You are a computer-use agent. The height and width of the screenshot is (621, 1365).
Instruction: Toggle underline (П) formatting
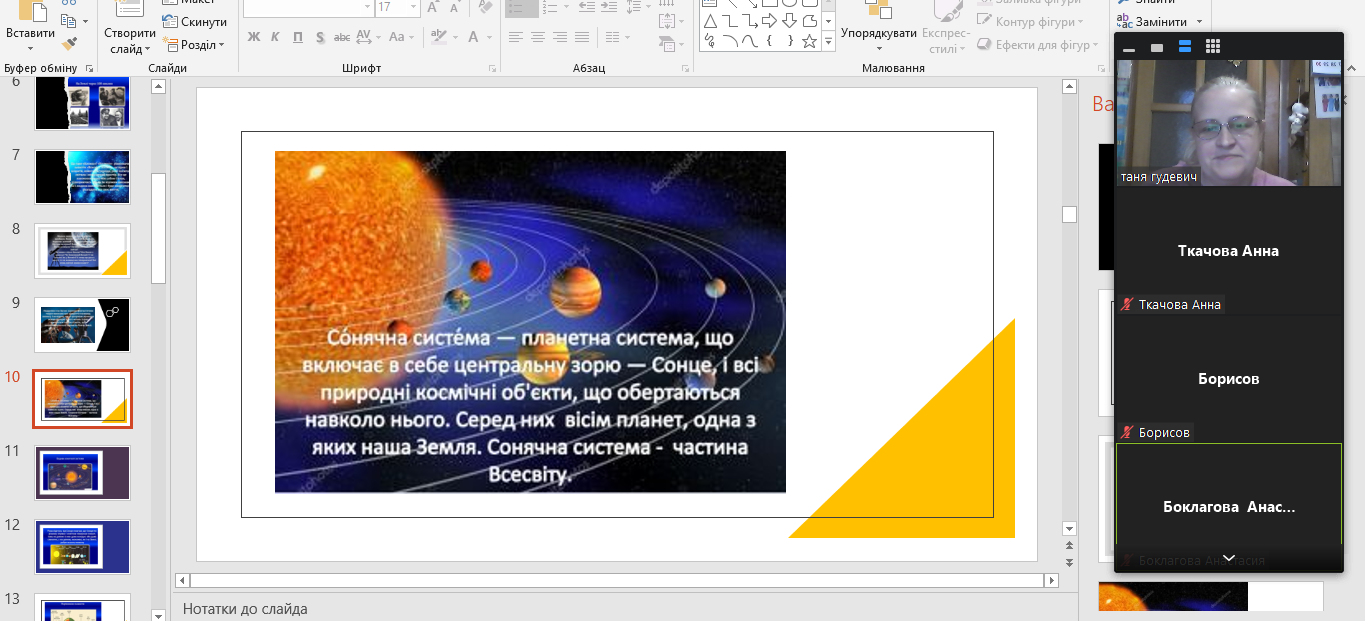click(x=298, y=38)
